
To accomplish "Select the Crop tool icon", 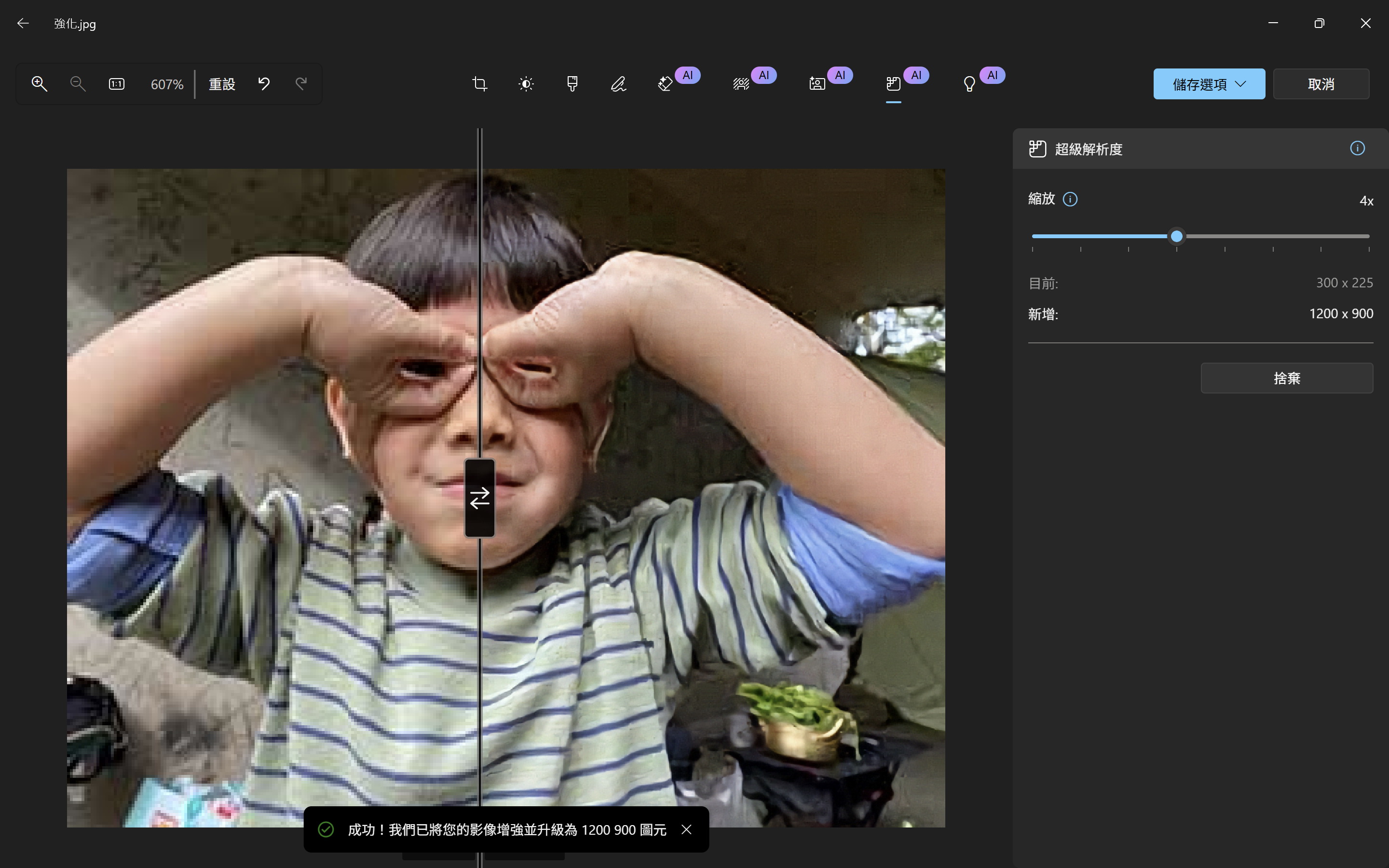I will pos(480,84).
